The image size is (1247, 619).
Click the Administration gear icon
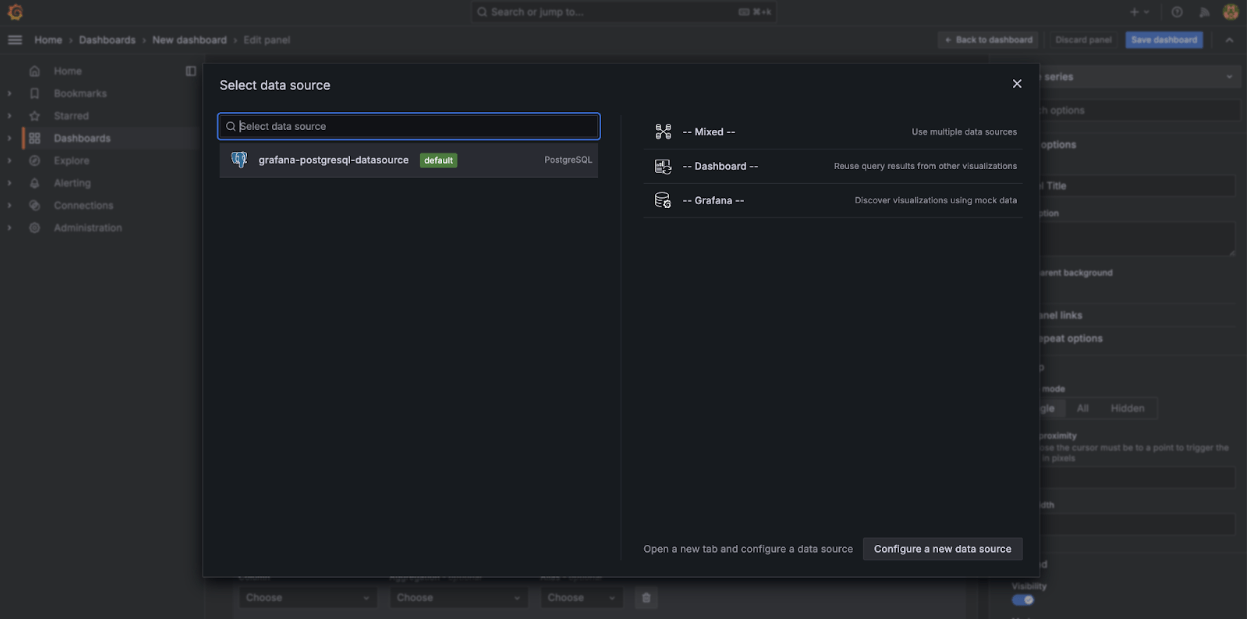point(34,228)
